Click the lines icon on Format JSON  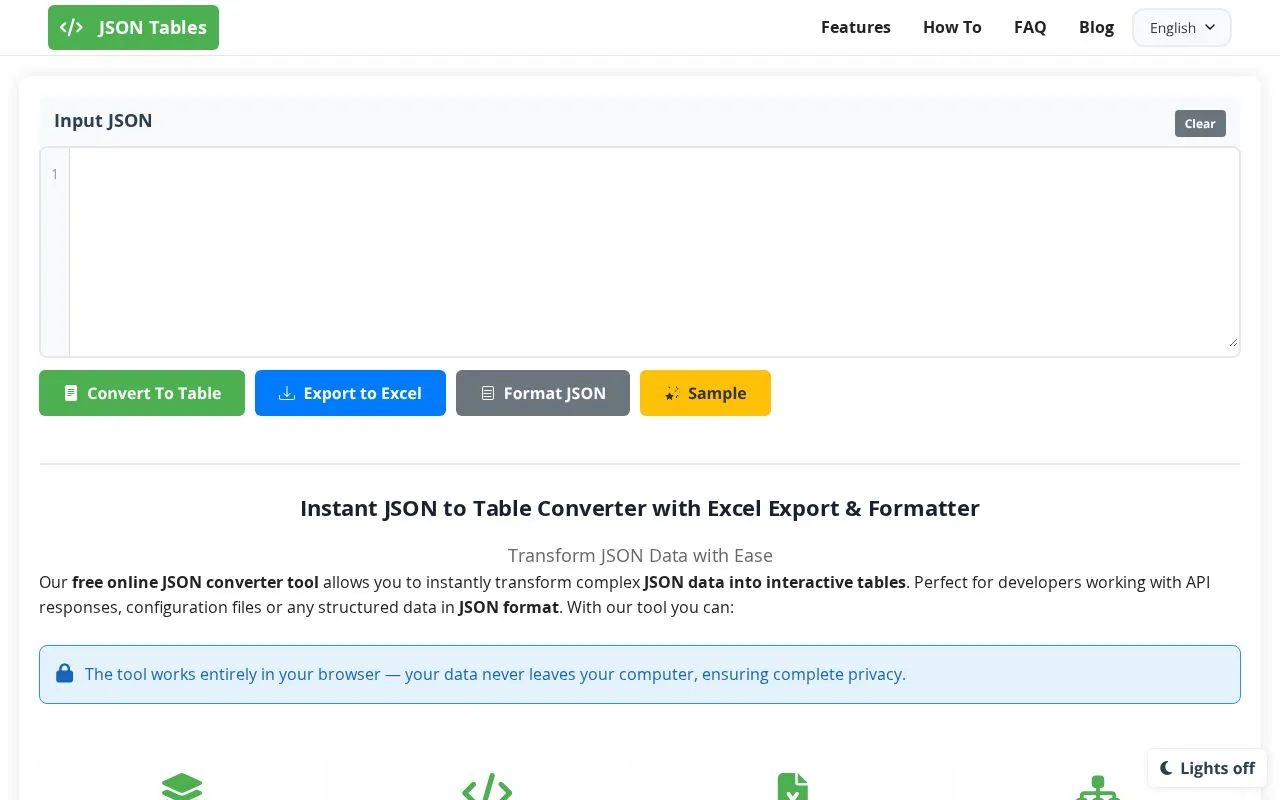[488, 393]
